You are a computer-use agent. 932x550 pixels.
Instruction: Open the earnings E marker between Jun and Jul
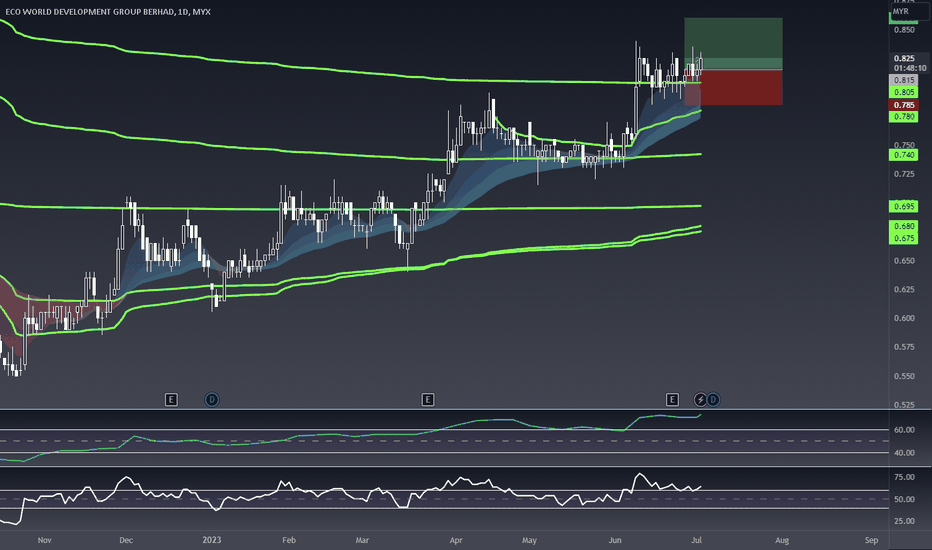672,400
